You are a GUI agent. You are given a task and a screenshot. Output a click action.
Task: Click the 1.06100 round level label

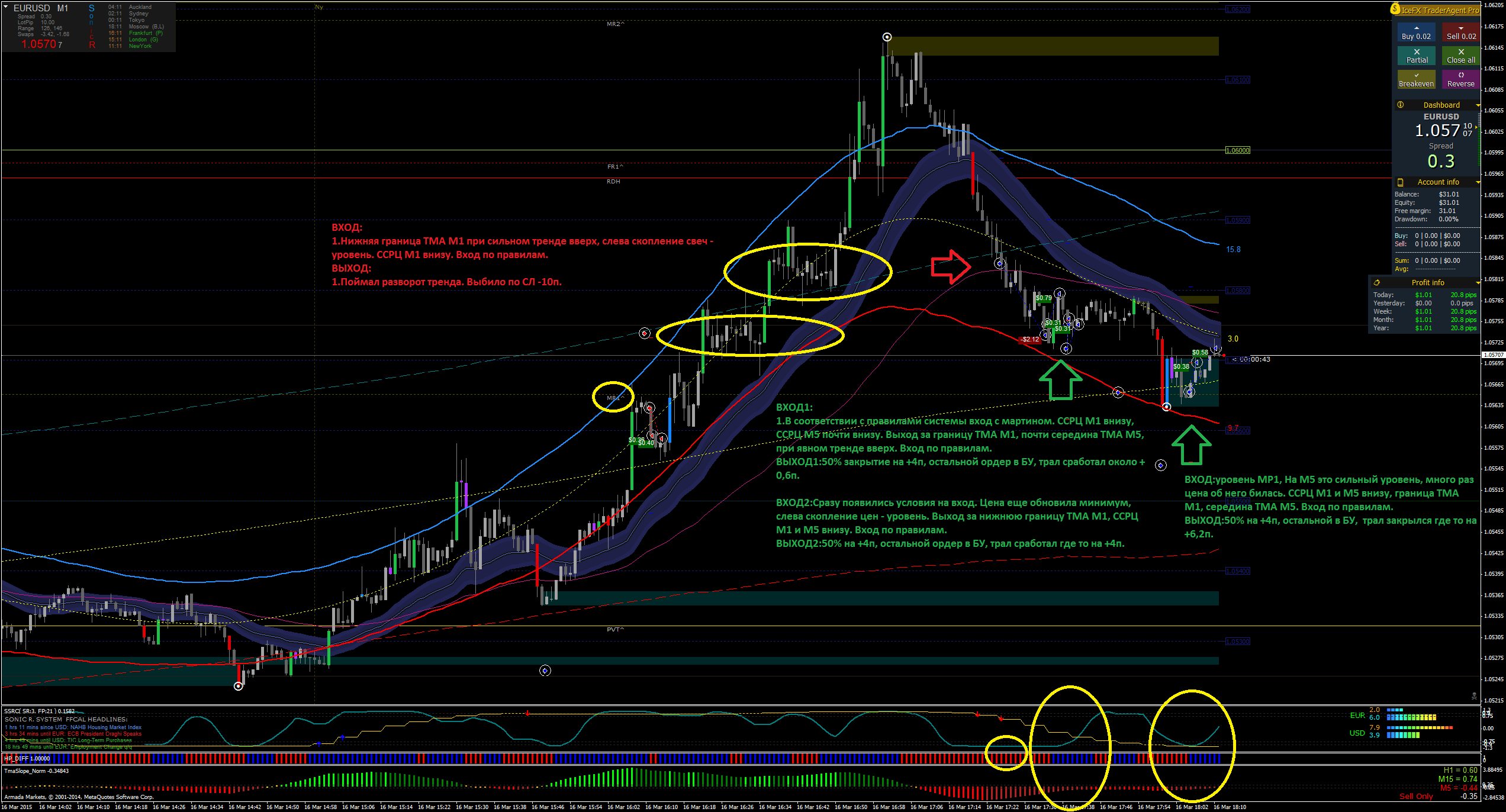[1237, 80]
